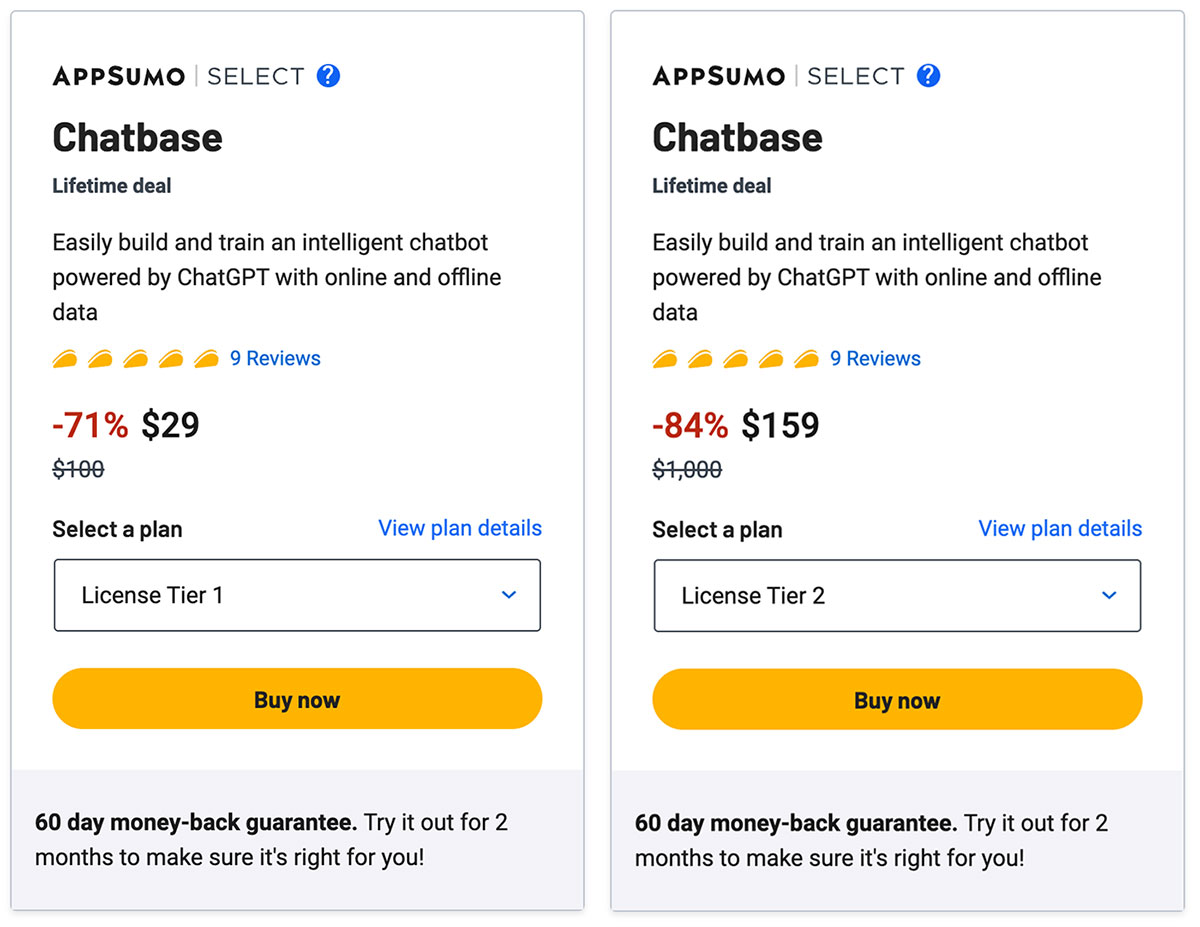This screenshot has width=1200, height=927.
Task: Click Buy now for the $159 tier
Action: [x=897, y=699]
